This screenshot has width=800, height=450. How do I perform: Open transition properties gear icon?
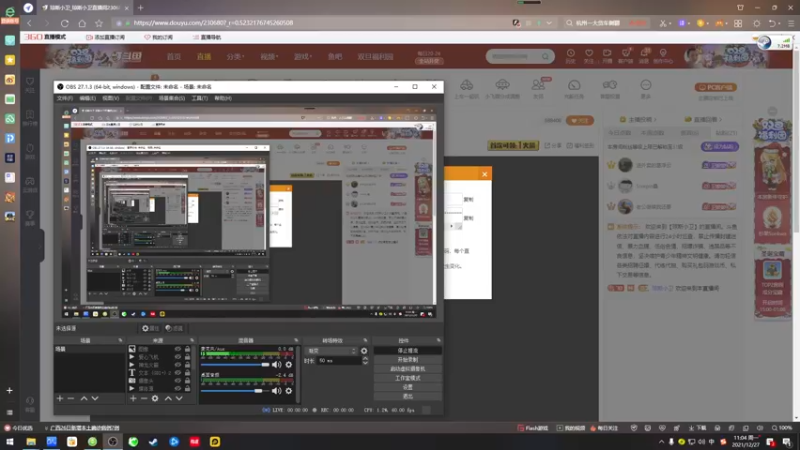pos(364,351)
